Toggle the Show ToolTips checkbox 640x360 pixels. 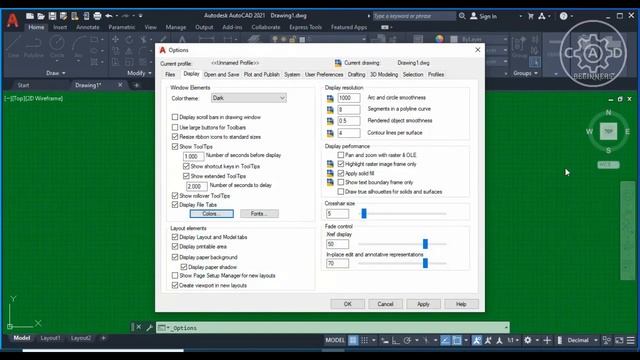click(175, 147)
